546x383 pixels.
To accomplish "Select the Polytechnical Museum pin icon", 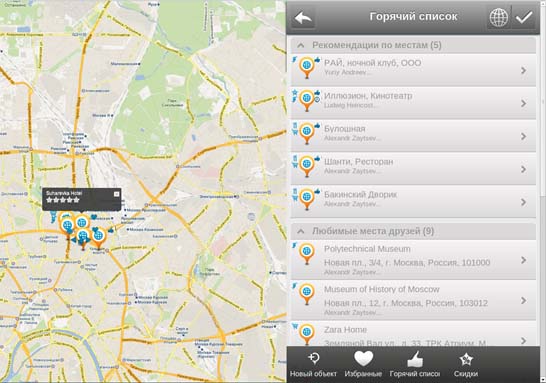I will (x=306, y=253).
